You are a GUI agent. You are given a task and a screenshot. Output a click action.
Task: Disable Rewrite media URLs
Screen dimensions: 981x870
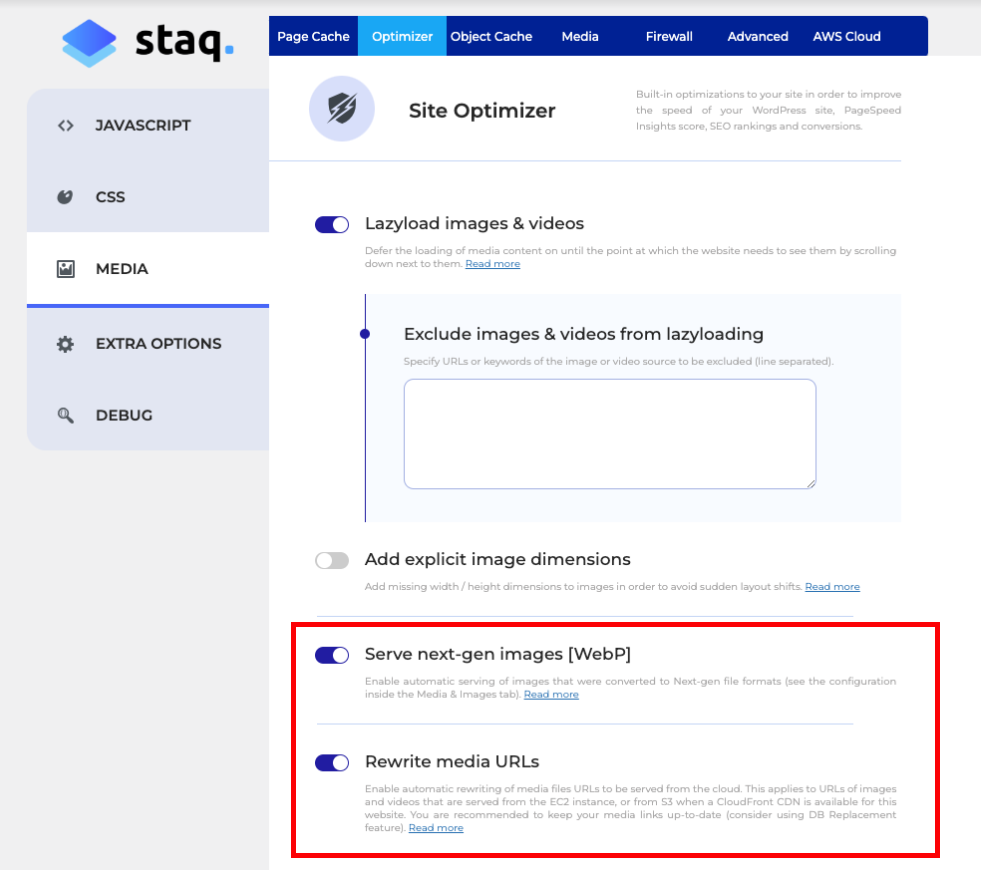pos(331,762)
